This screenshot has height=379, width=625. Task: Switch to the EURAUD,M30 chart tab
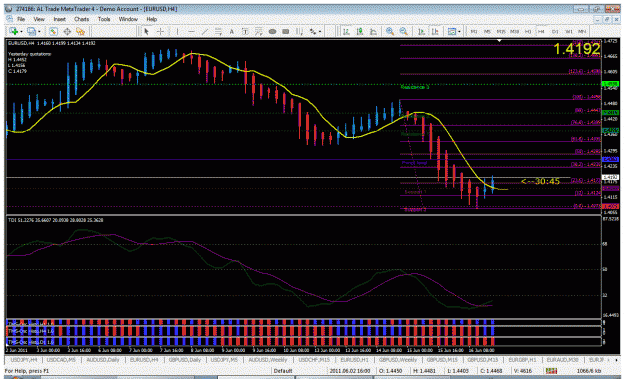coord(562,360)
